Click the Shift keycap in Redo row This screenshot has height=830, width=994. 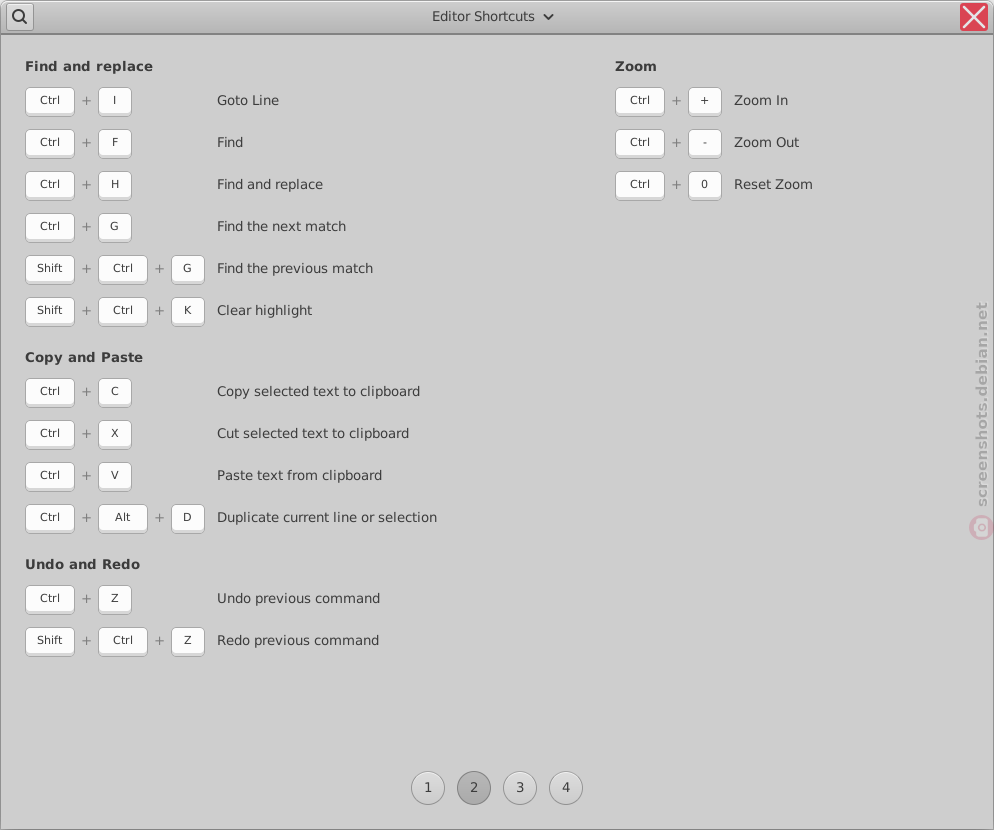(49, 641)
